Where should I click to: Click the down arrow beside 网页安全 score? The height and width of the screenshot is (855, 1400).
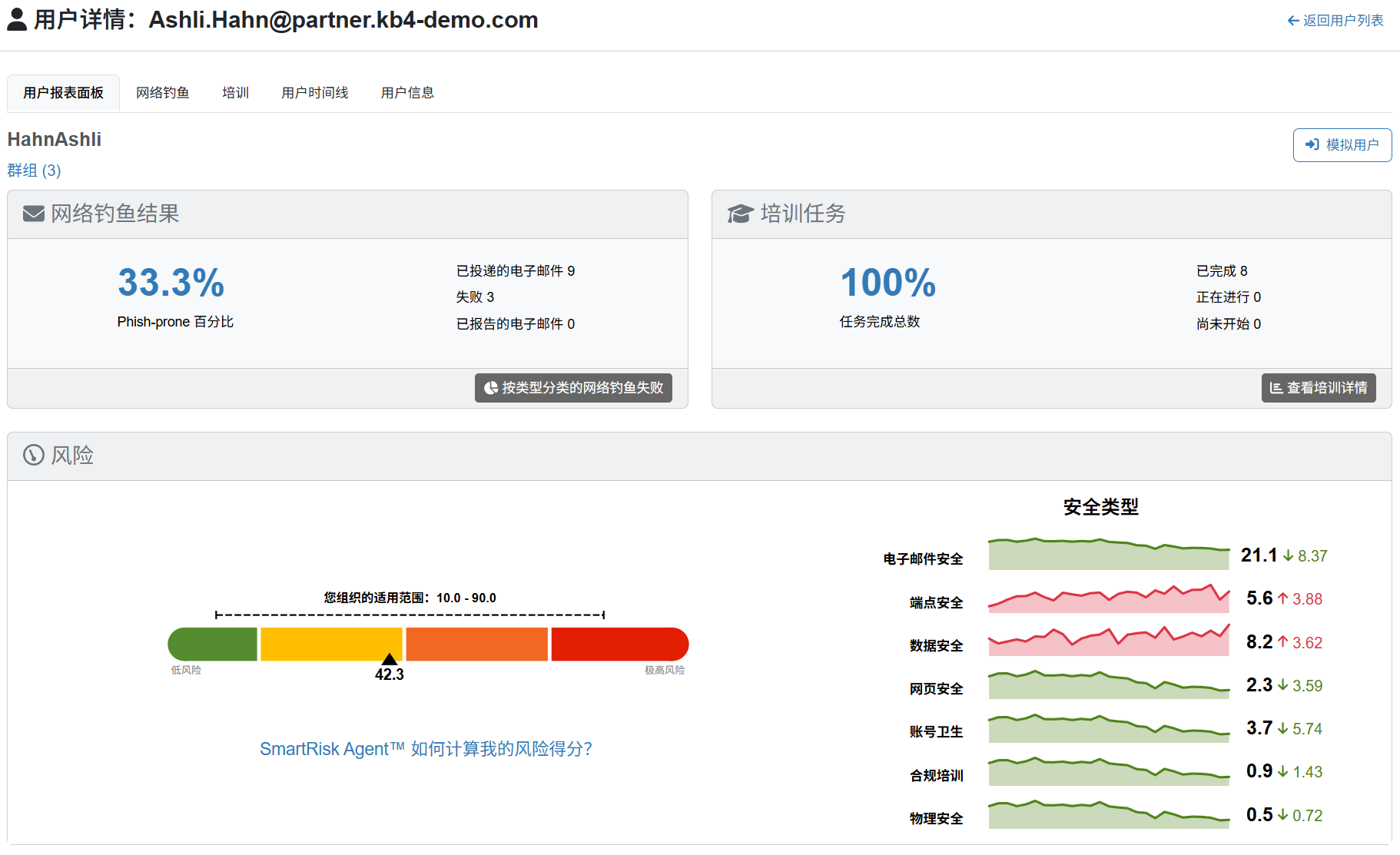coord(1282,684)
